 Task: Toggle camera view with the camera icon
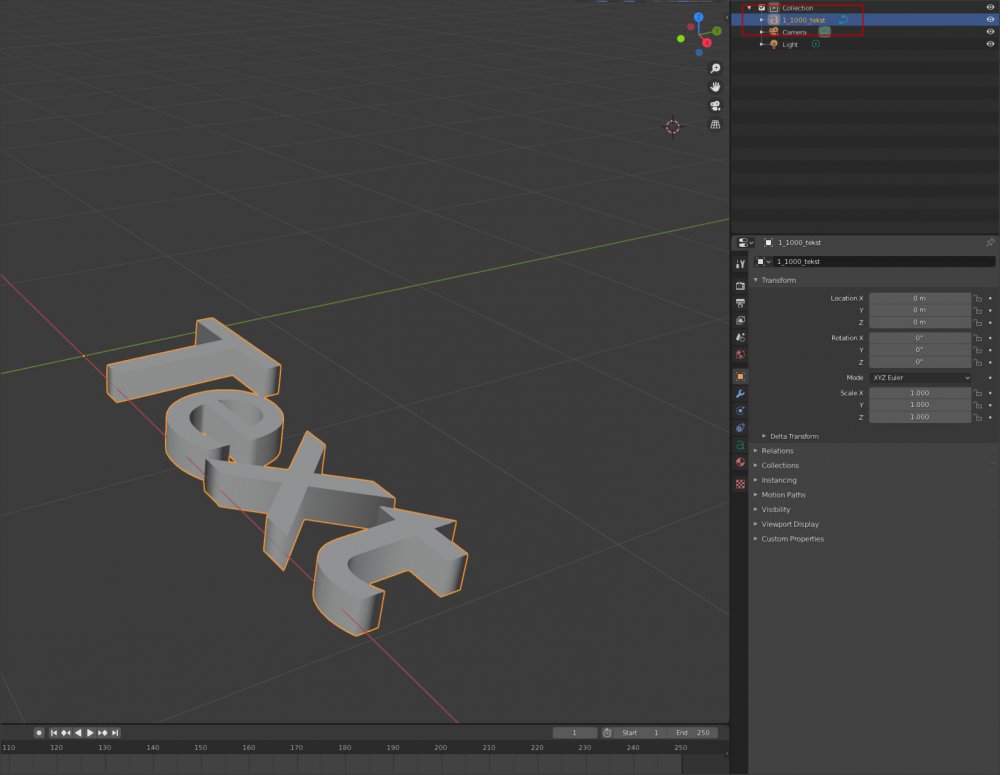click(x=715, y=106)
